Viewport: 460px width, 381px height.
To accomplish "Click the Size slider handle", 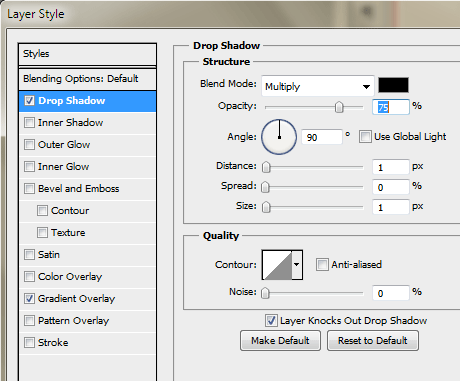I will pyautogui.click(x=266, y=207).
